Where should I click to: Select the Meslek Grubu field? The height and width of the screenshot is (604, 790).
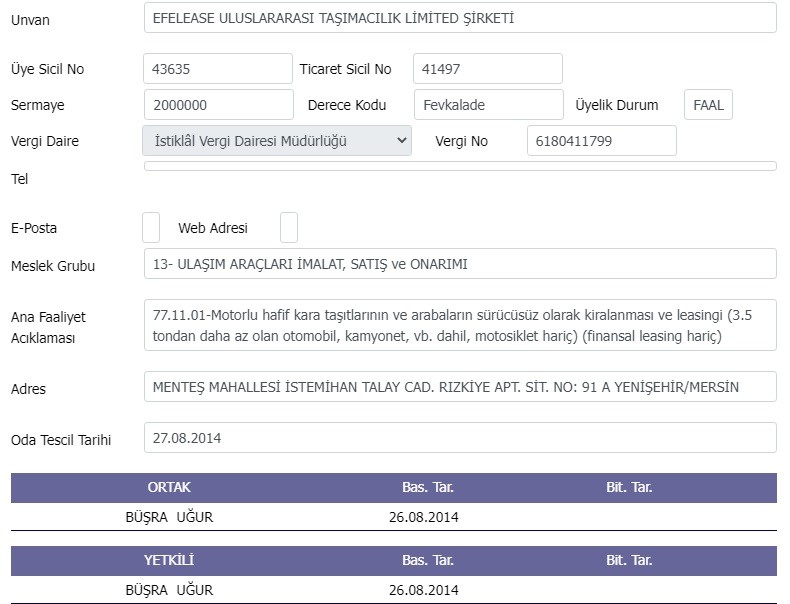[460, 263]
